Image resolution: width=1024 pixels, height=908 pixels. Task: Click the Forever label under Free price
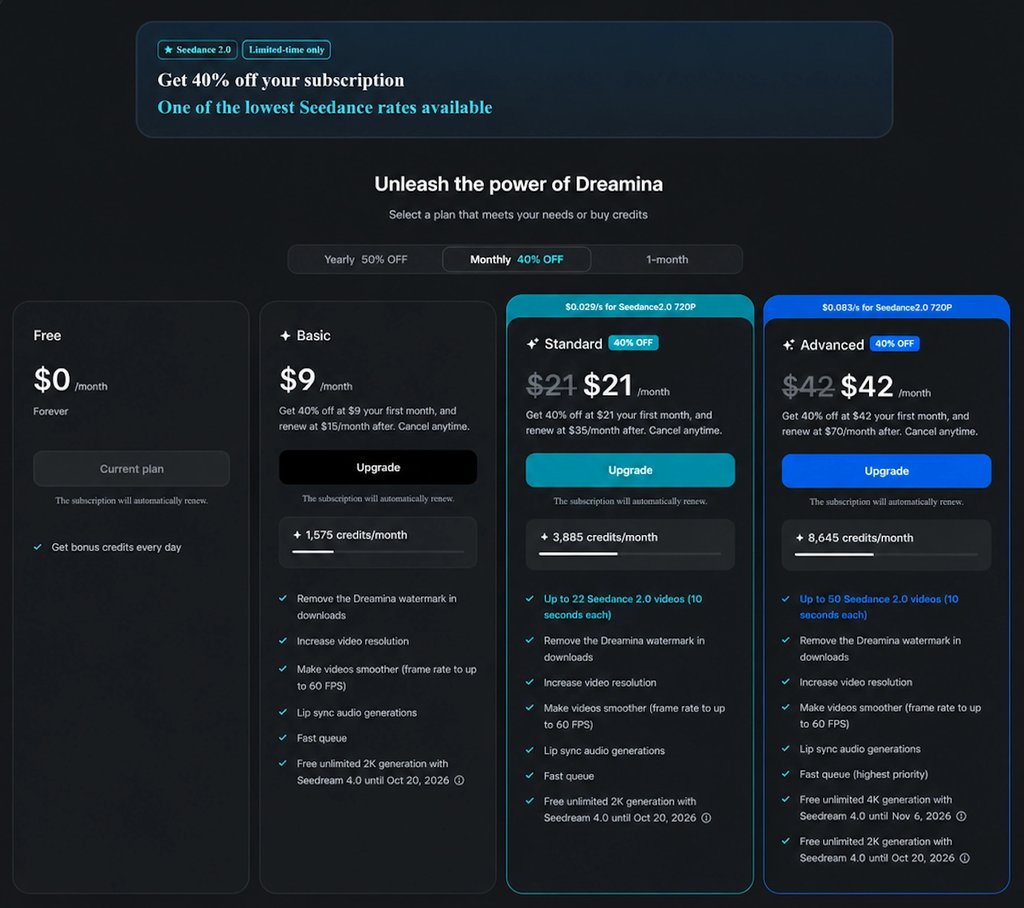click(x=50, y=412)
